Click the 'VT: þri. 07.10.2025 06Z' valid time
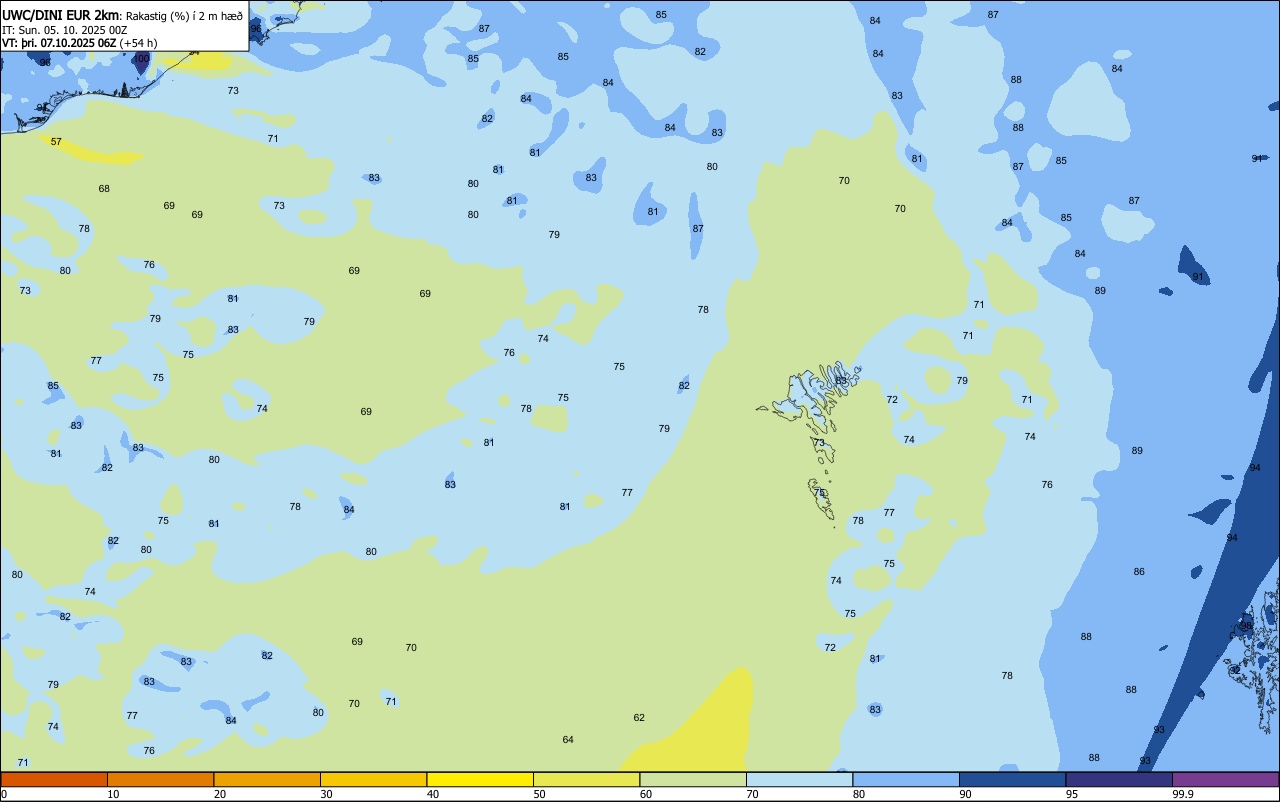 (x=59, y=43)
